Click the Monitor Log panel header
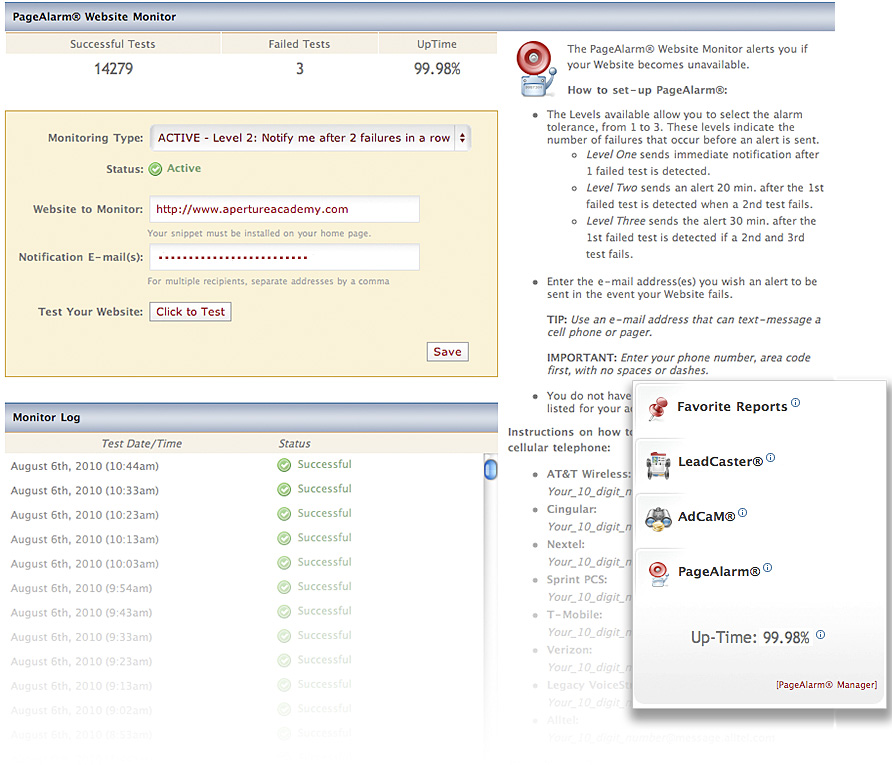 coord(251,417)
